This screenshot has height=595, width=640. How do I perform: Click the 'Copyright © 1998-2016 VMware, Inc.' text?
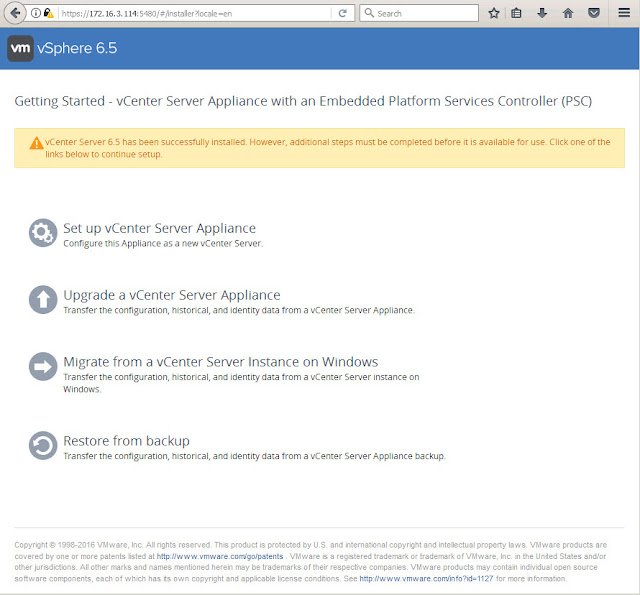(x=79, y=545)
